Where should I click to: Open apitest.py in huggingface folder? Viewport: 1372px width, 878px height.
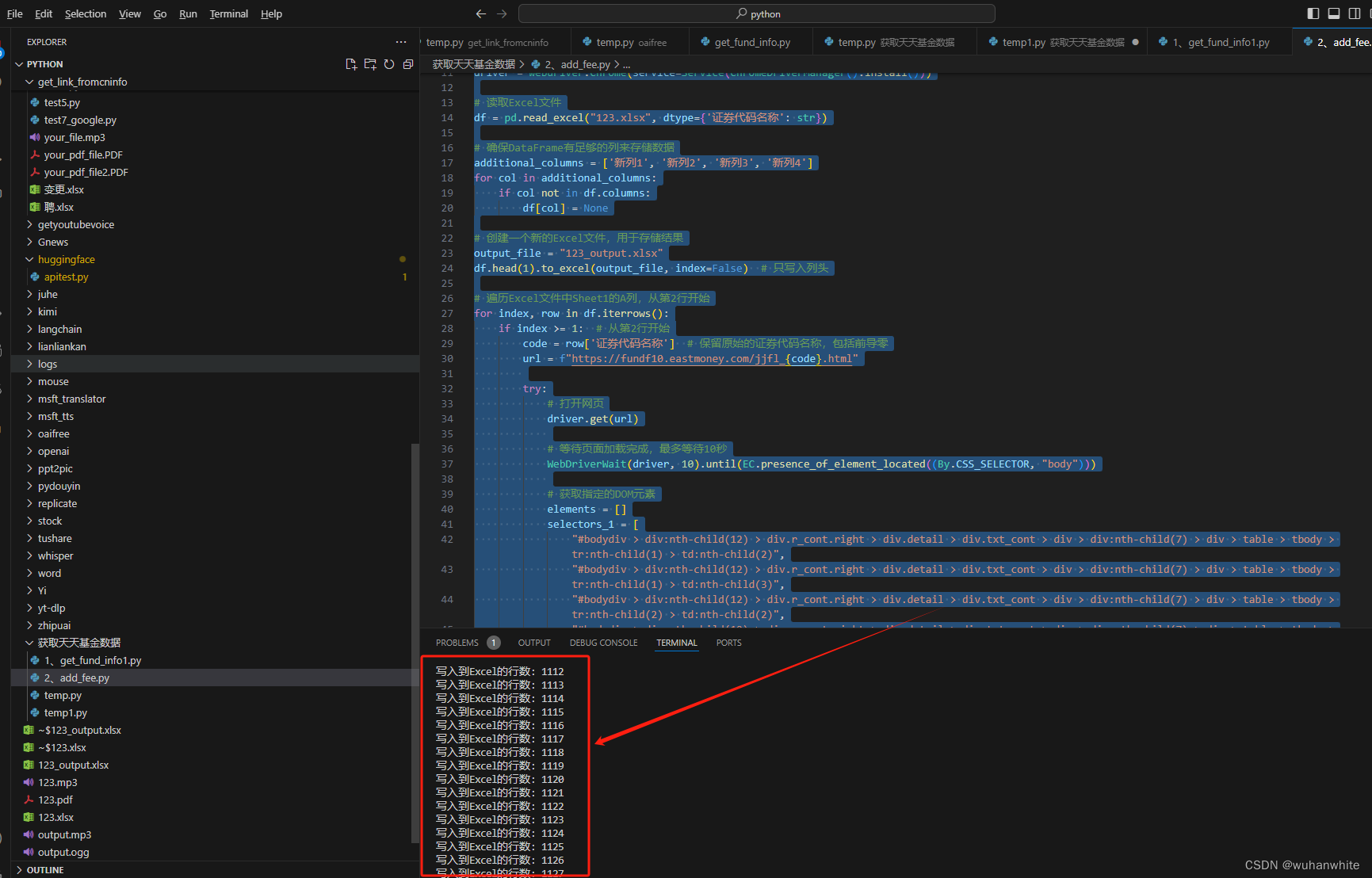click(67, 277)
